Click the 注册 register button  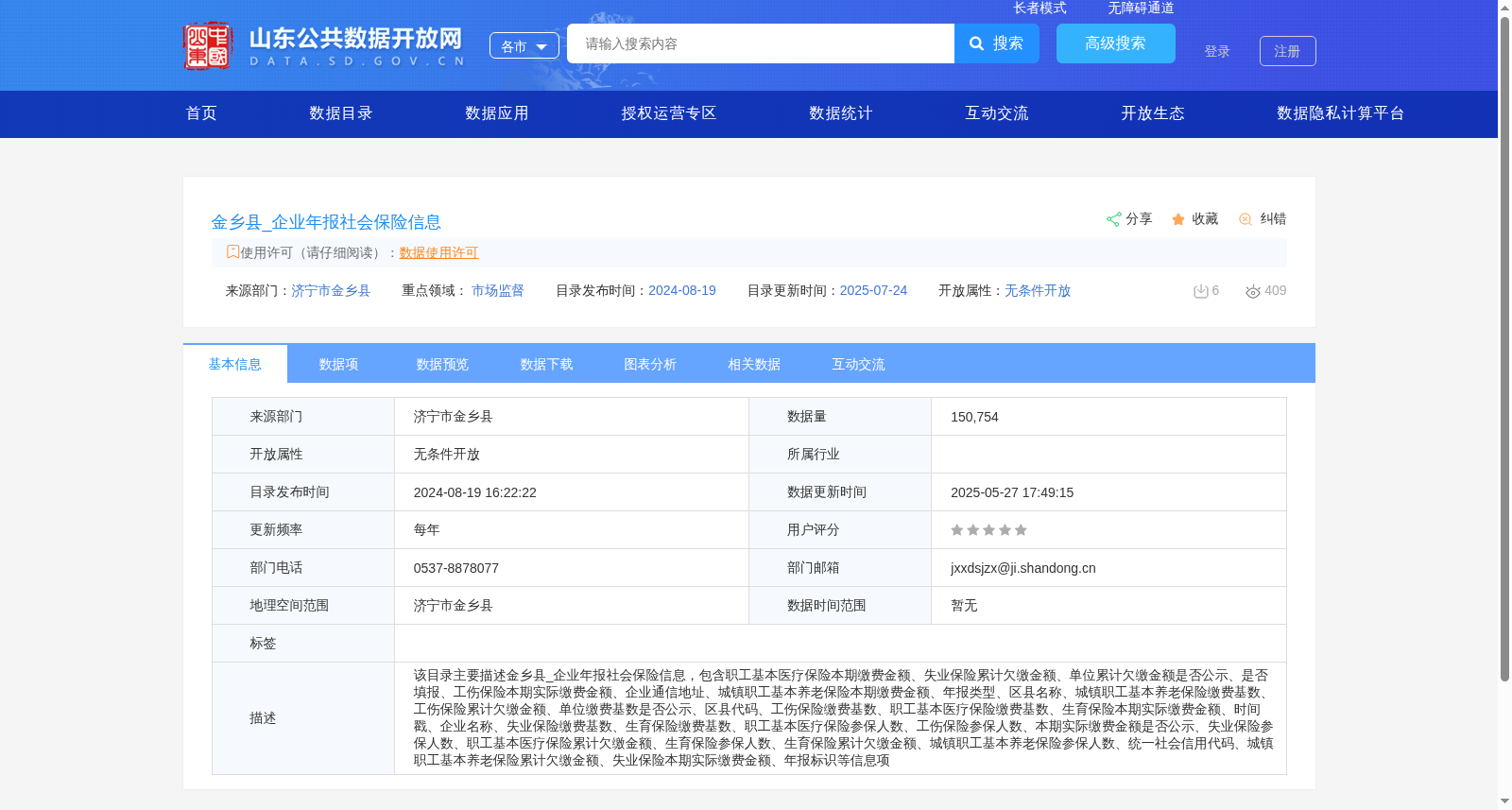[x=1287, y=51]
